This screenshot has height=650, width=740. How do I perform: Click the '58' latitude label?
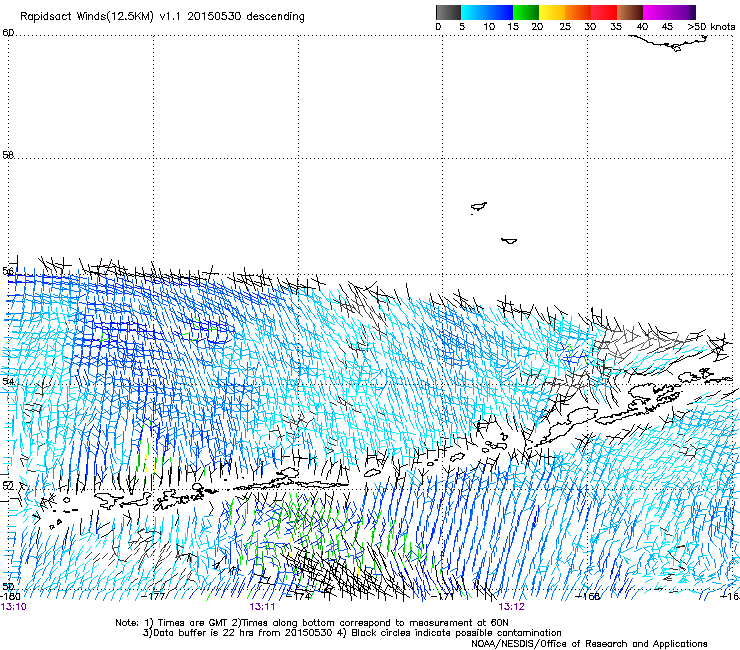pos(8,155)
